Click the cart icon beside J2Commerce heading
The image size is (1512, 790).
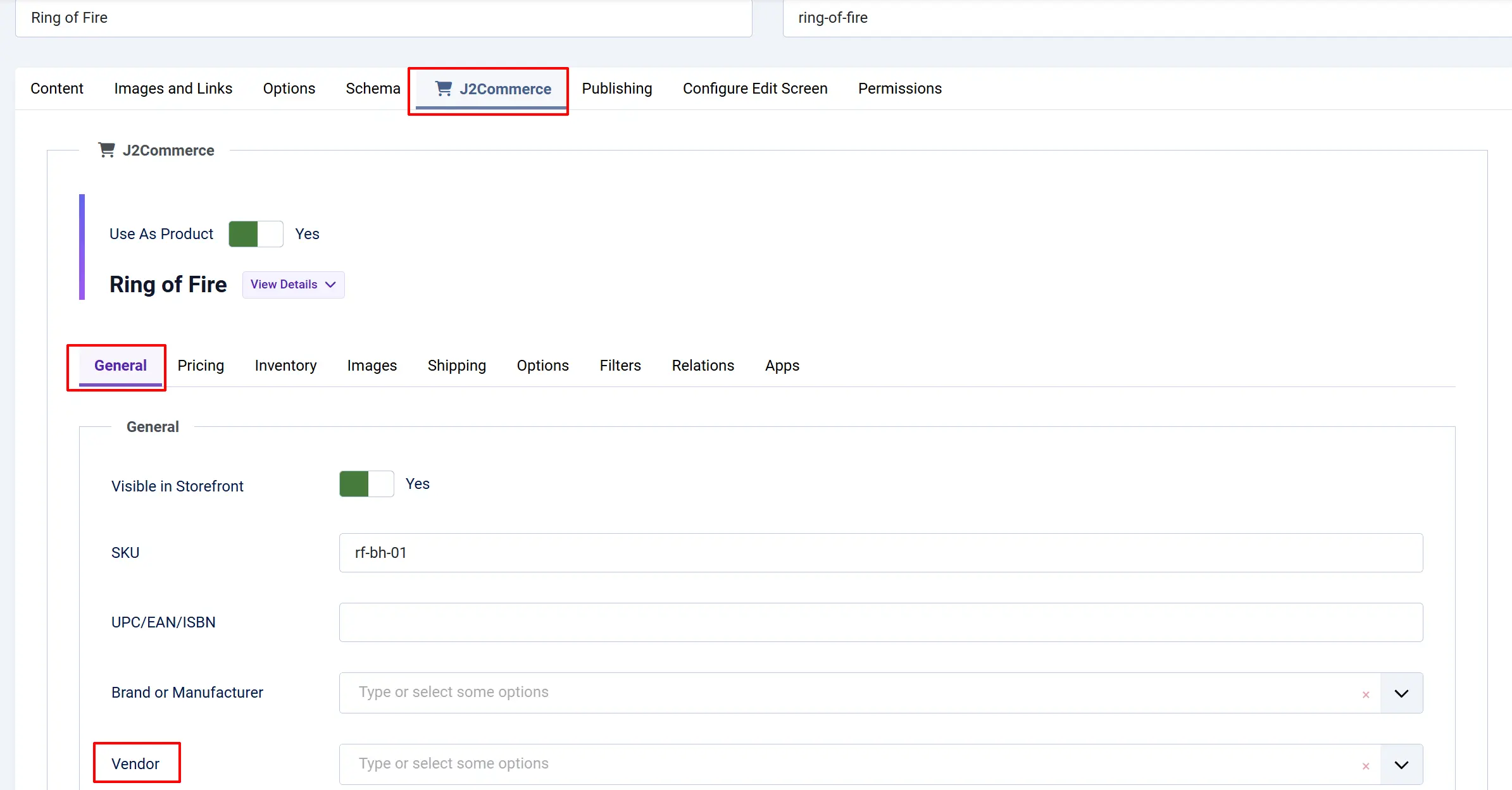tap(106, 150)
